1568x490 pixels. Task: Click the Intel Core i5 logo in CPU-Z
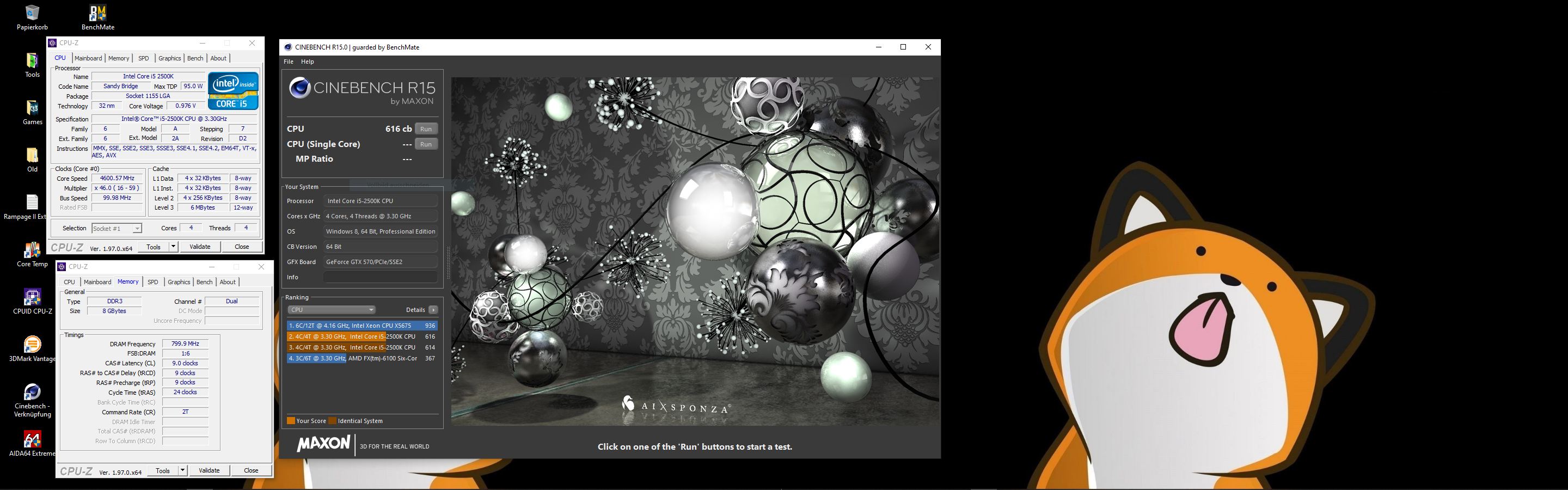234,91
